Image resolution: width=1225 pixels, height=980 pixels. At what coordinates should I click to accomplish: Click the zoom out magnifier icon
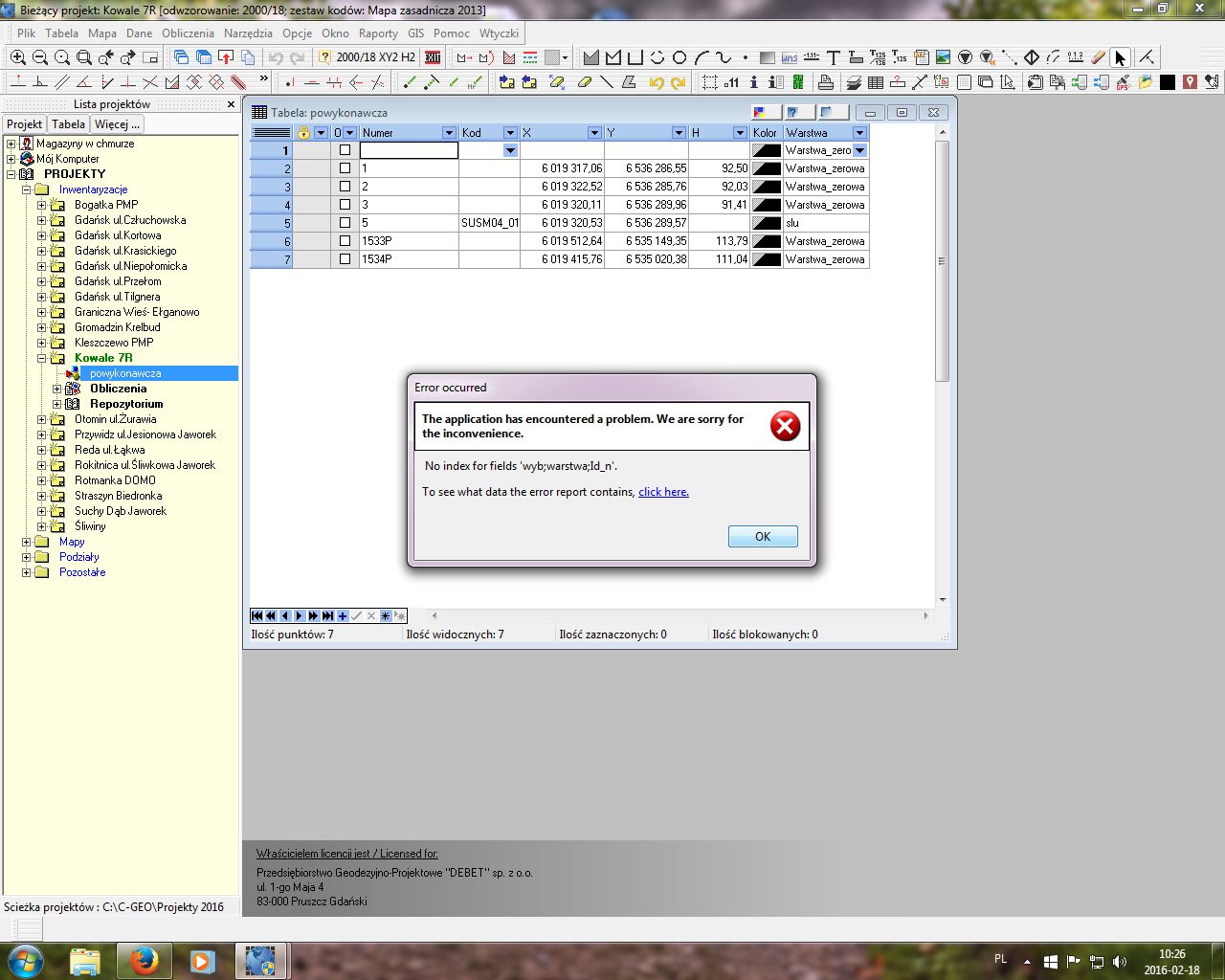pos(39,57)
